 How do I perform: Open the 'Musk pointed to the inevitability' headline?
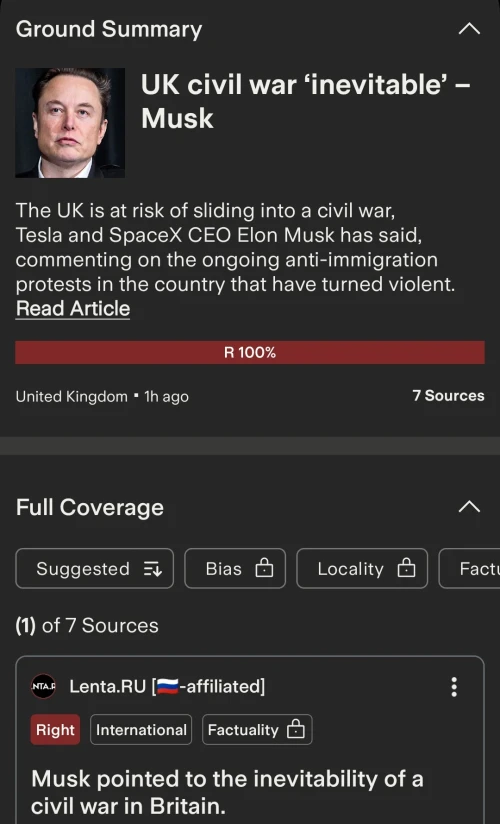pyautogui.click(x=227, y=792)
